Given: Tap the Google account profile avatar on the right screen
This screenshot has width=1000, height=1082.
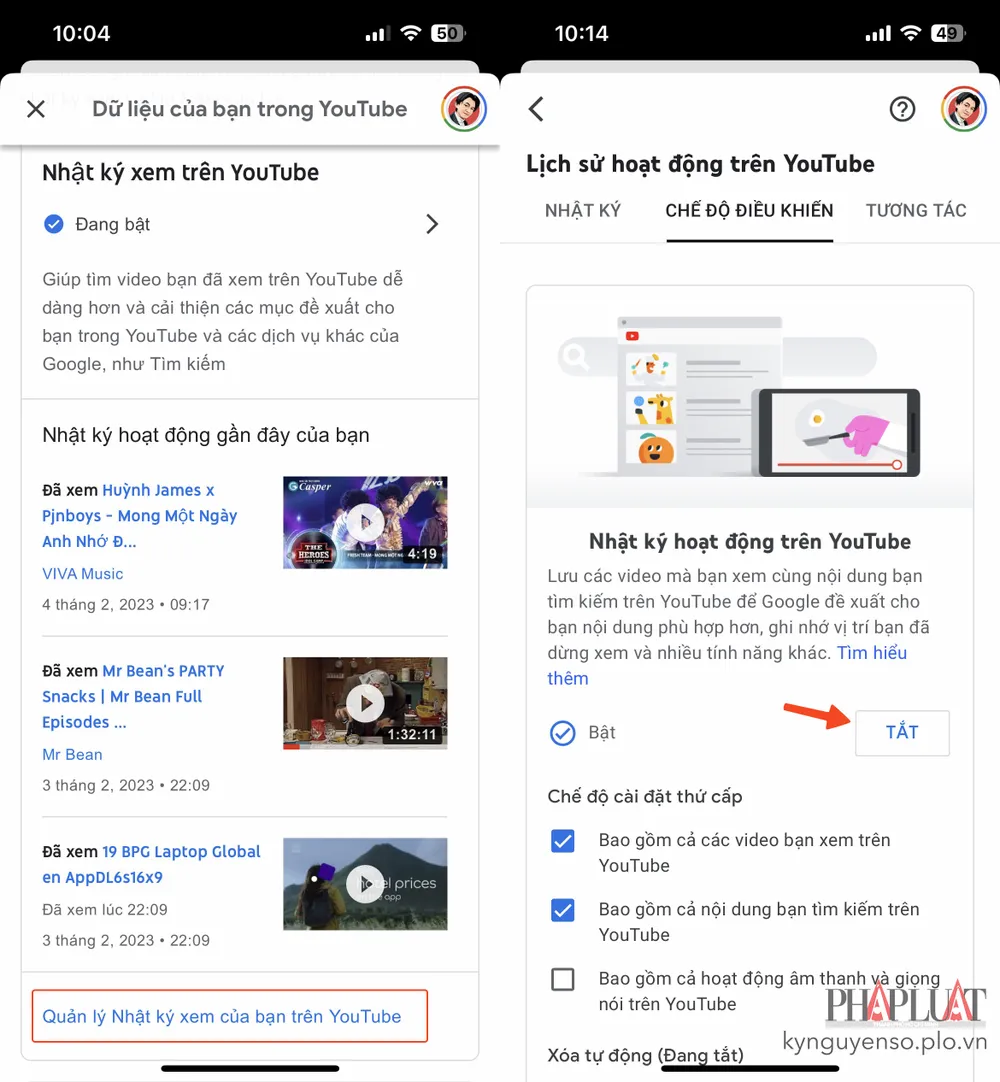Looking at the screenshot, I should [x=963, y=110].
